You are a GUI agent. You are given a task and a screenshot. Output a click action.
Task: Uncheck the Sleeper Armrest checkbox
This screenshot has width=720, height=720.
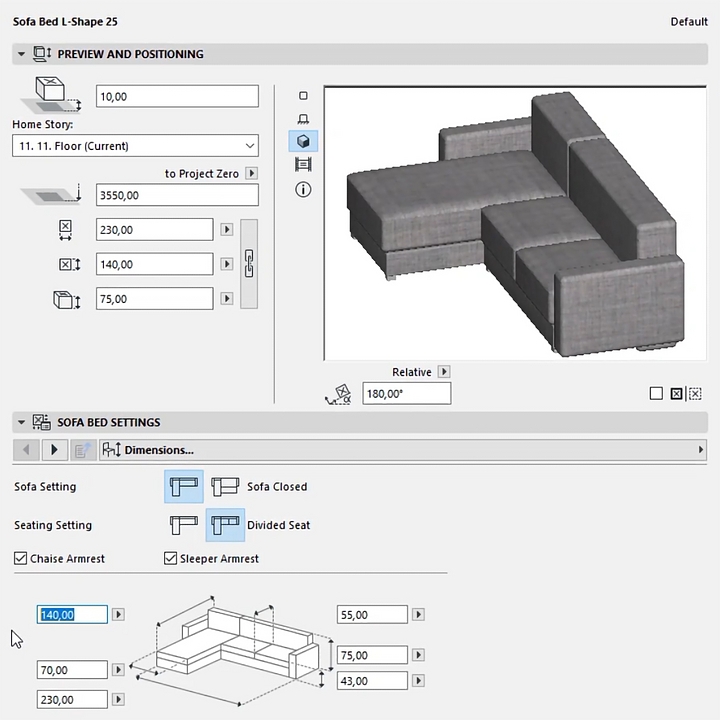point(170,558)
